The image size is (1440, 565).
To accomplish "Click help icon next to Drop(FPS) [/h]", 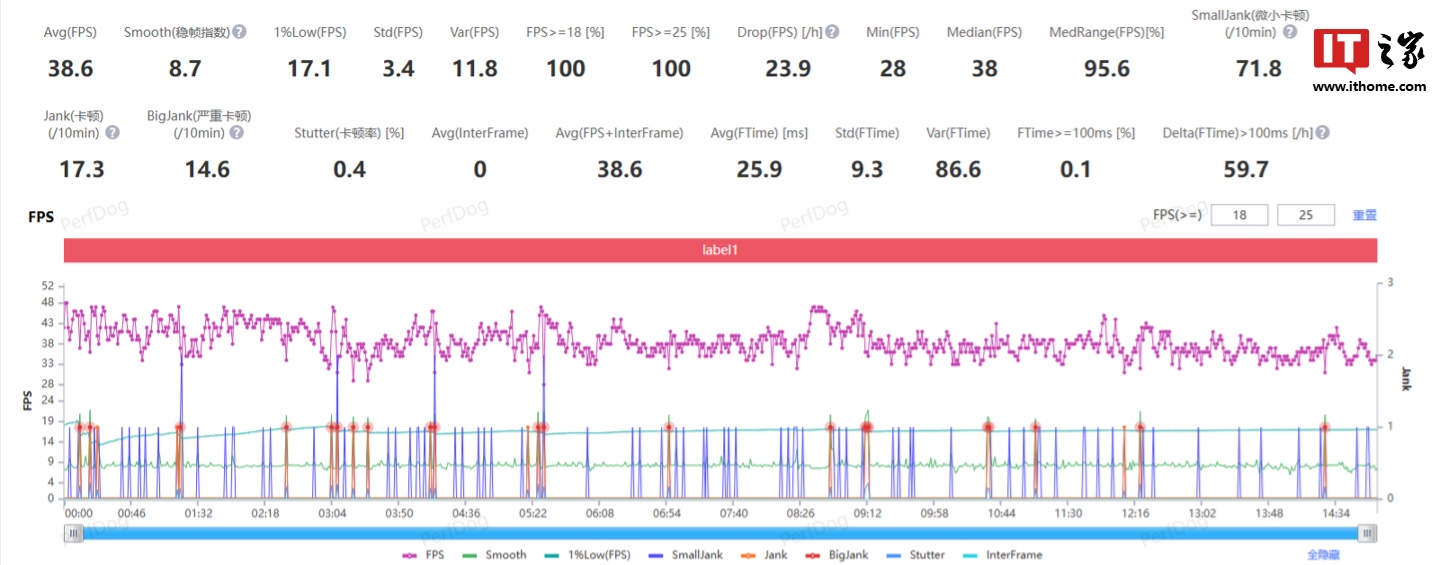I will tap(832, 32).
